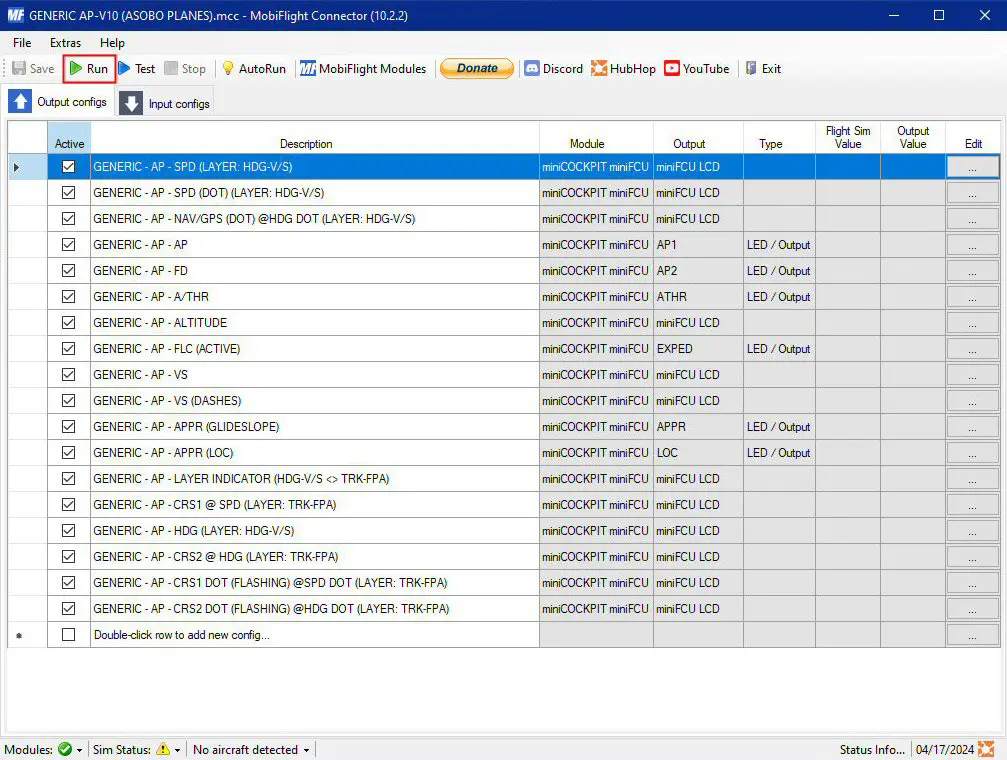Click the orange icon beside the date
Screen dimensions: 1007x760
coord(986,749)
